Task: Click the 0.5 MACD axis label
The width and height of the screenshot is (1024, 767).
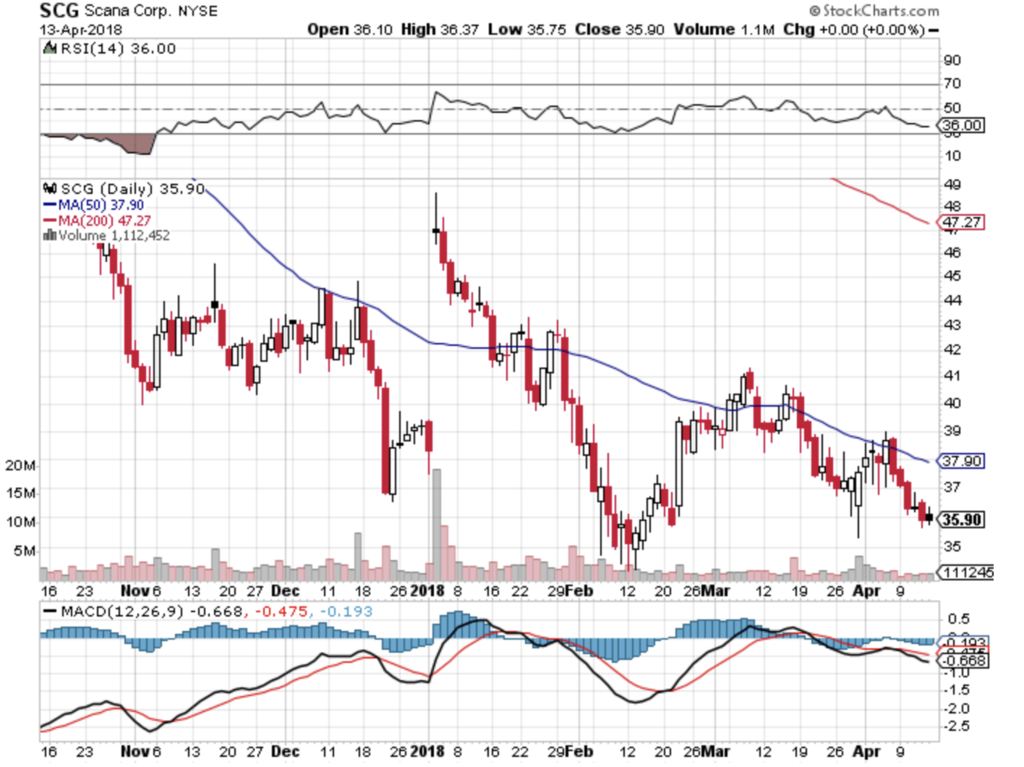Action: (959, 618)
